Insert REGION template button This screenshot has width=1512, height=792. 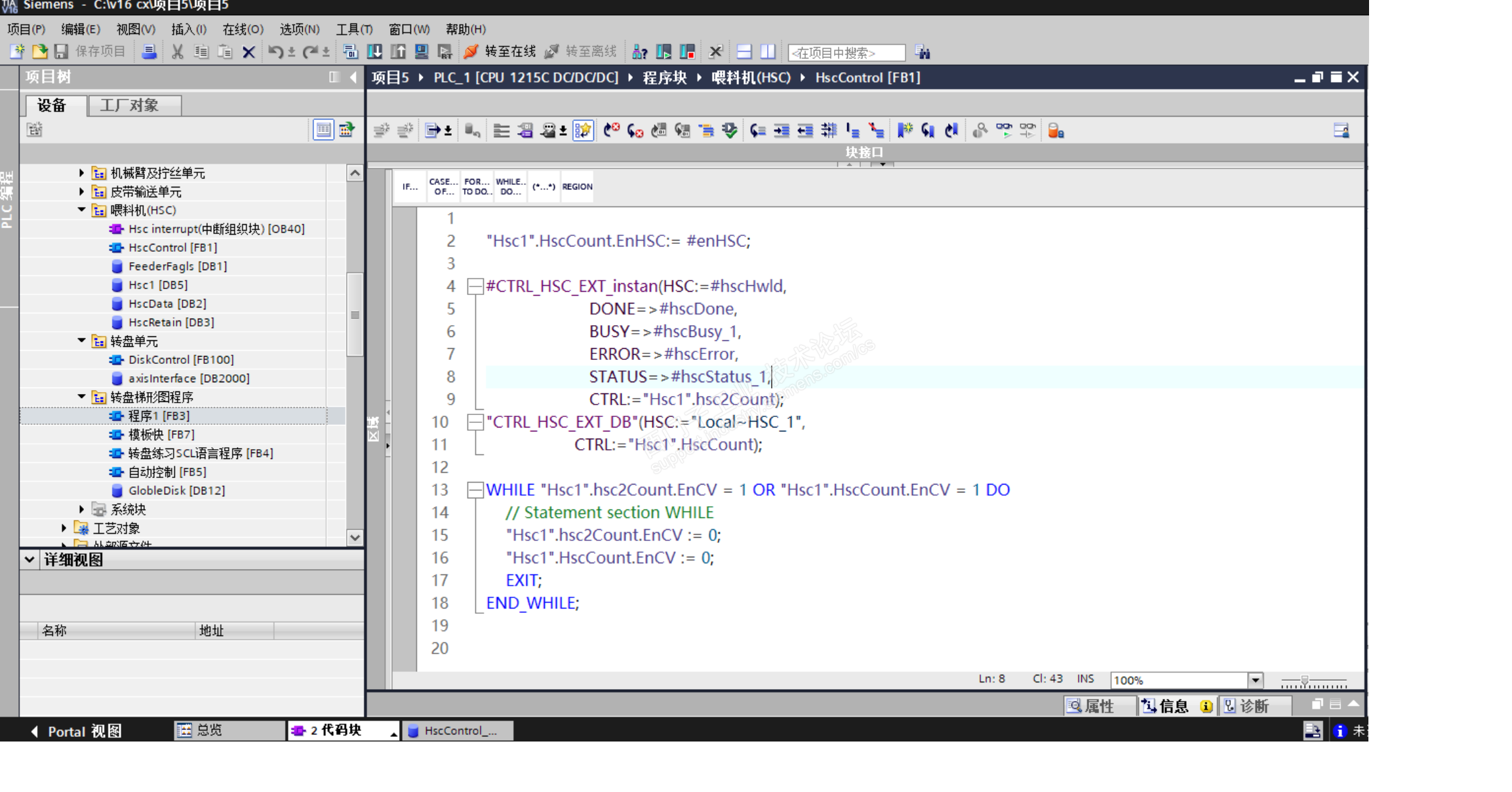[577, 187]
